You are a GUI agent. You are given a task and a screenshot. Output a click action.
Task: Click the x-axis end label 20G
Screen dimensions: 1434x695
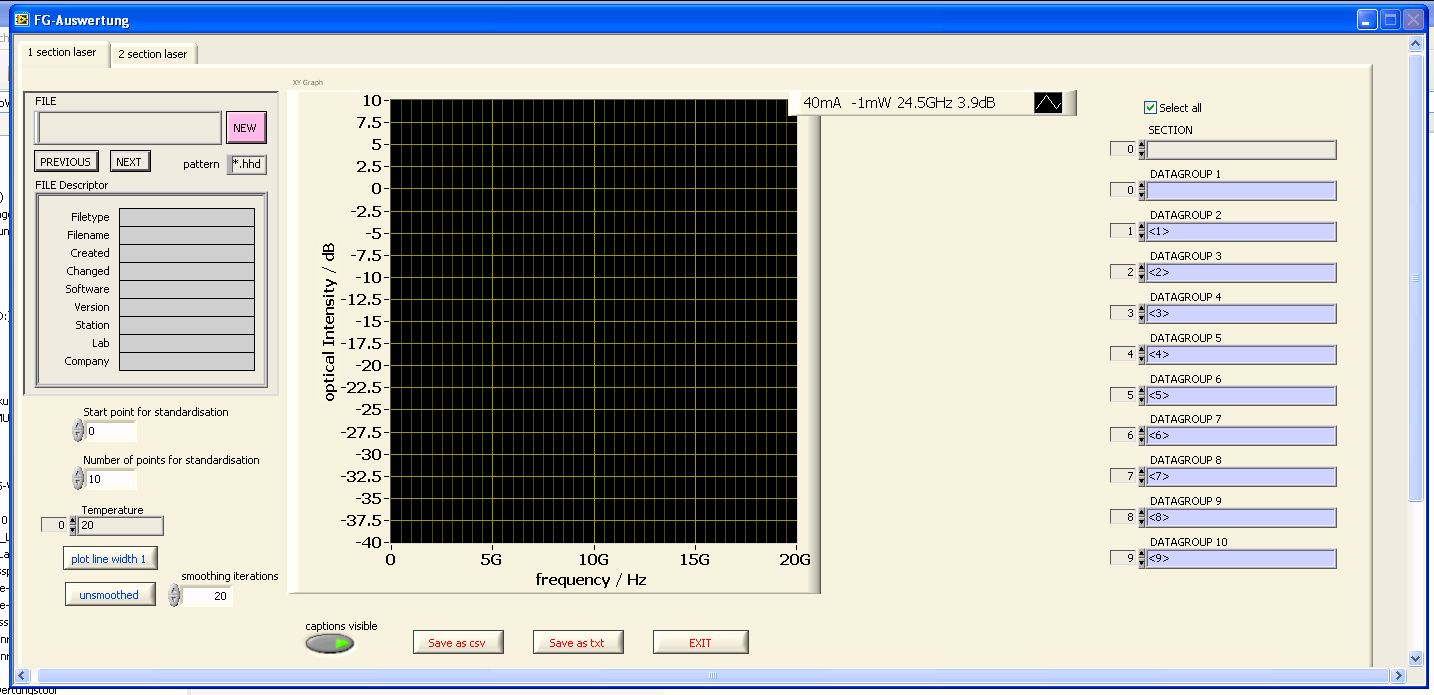(x=796, y=560)
